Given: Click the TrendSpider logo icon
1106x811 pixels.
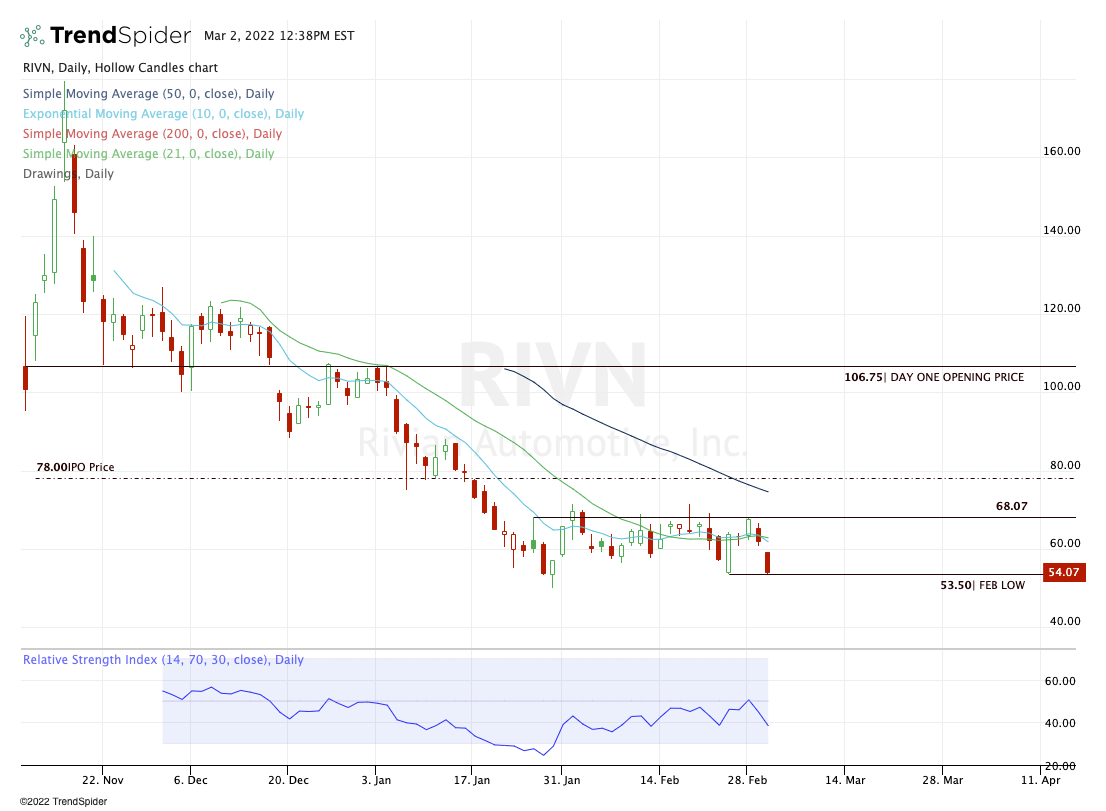Looking at the screenshot, I should pos(32,36).
